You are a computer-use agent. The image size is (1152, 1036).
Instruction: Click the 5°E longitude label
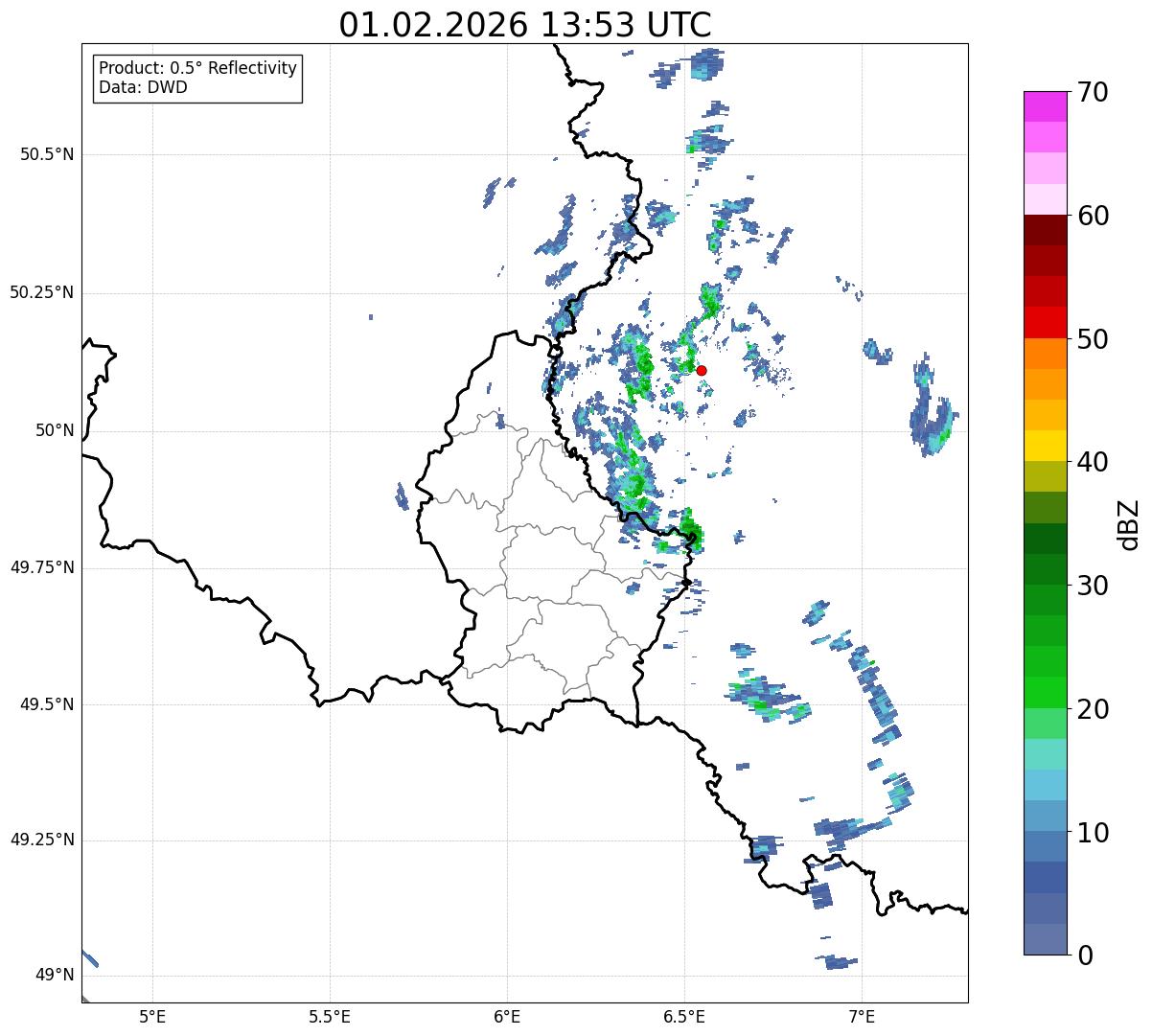152,1017
